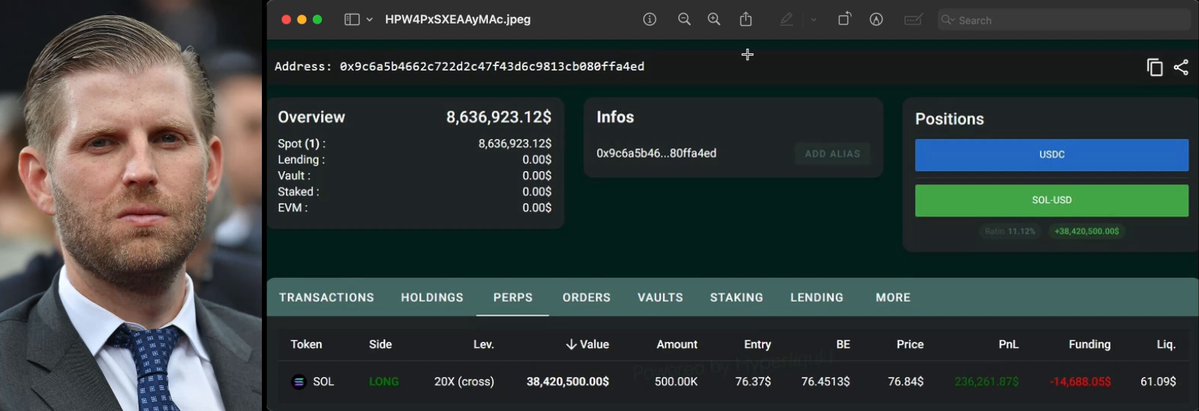Click the SOL token icon in row
The width and height of the screenshot is (1199, 411).
click(x=299, y=381)
